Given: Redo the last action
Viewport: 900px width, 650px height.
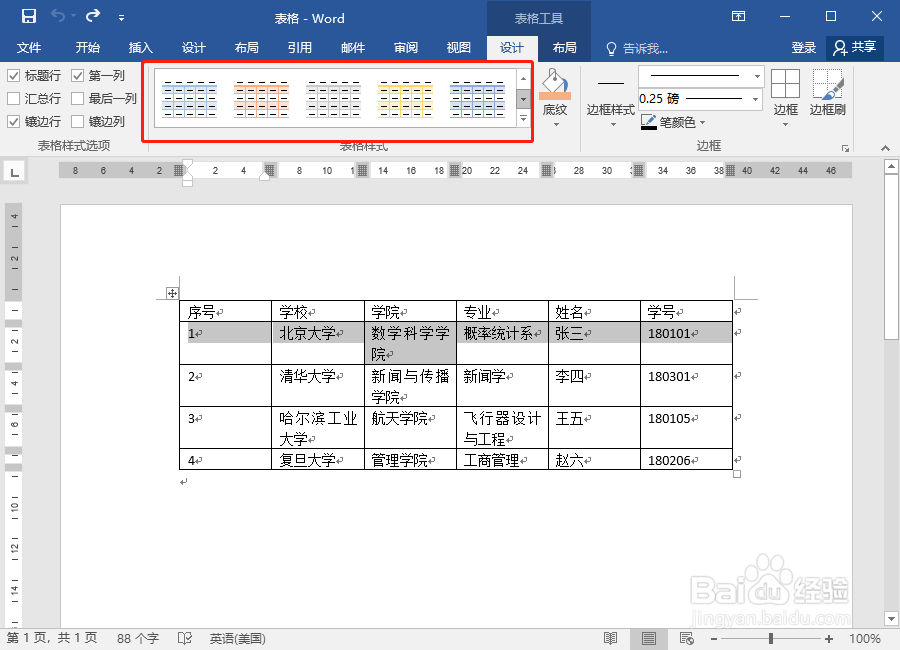Looking at the screenshot, I should 93,16.
